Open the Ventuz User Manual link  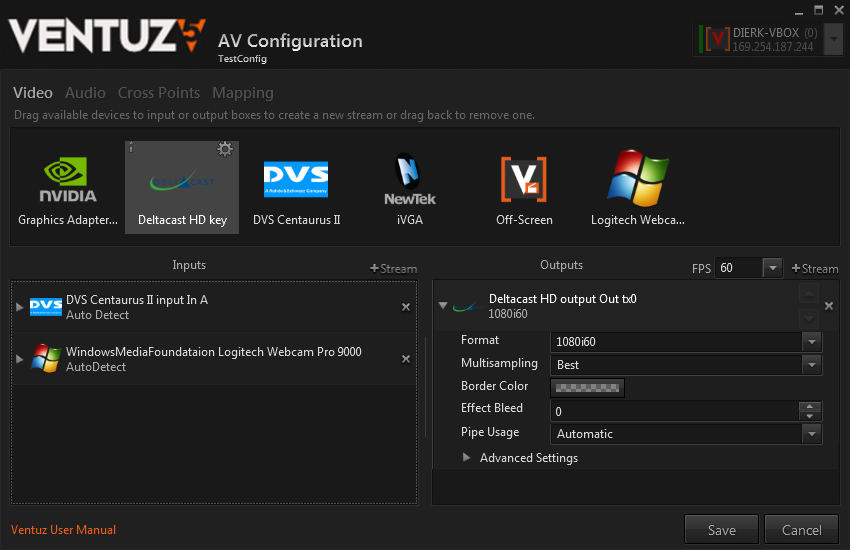pos(64,530)
